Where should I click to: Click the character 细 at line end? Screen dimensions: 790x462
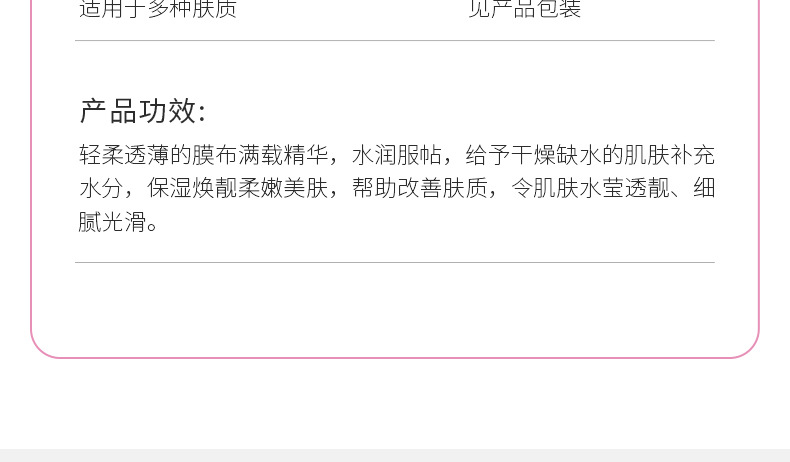[x=704, y=188]
